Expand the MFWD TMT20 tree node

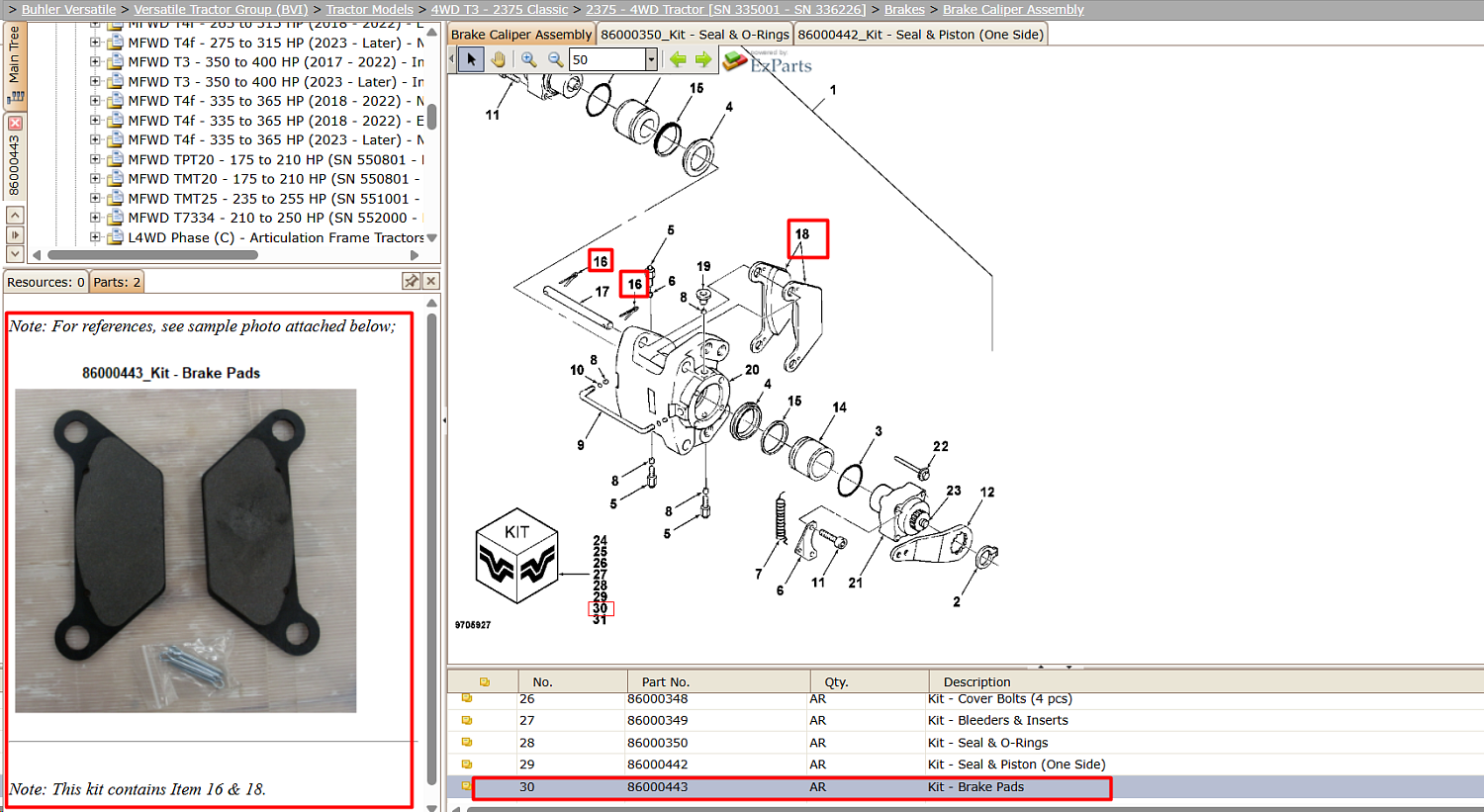[95, 178]
